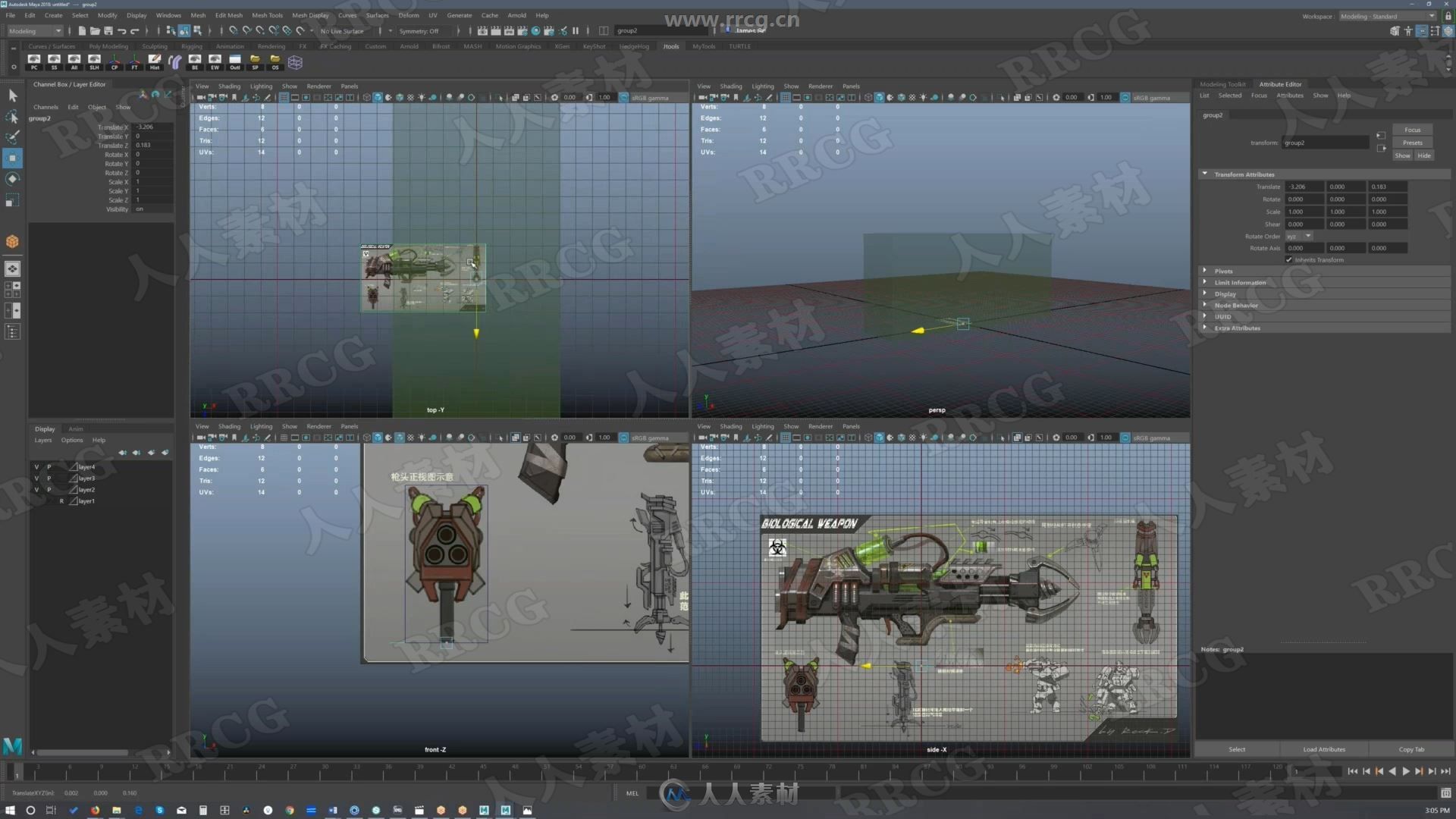
Task: Click the Load Attributes button
Action: click(1324, 749)
